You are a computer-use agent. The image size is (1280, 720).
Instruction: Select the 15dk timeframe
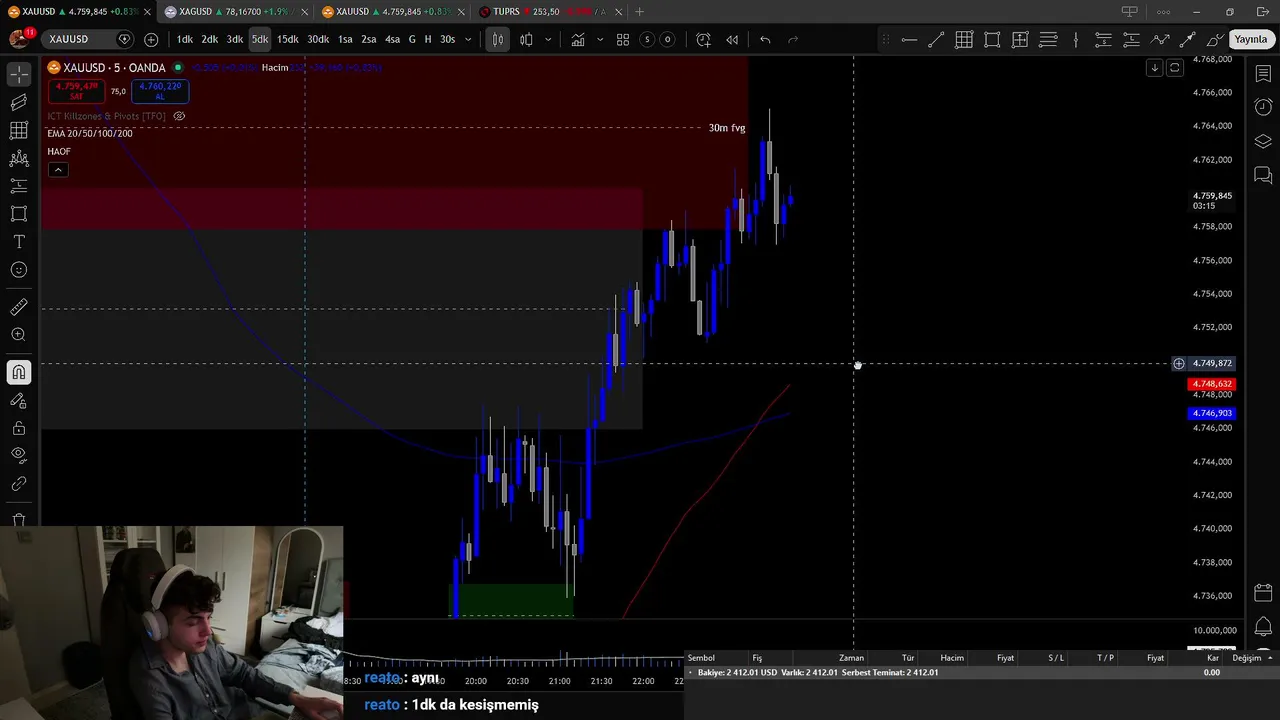coord(288,39)
